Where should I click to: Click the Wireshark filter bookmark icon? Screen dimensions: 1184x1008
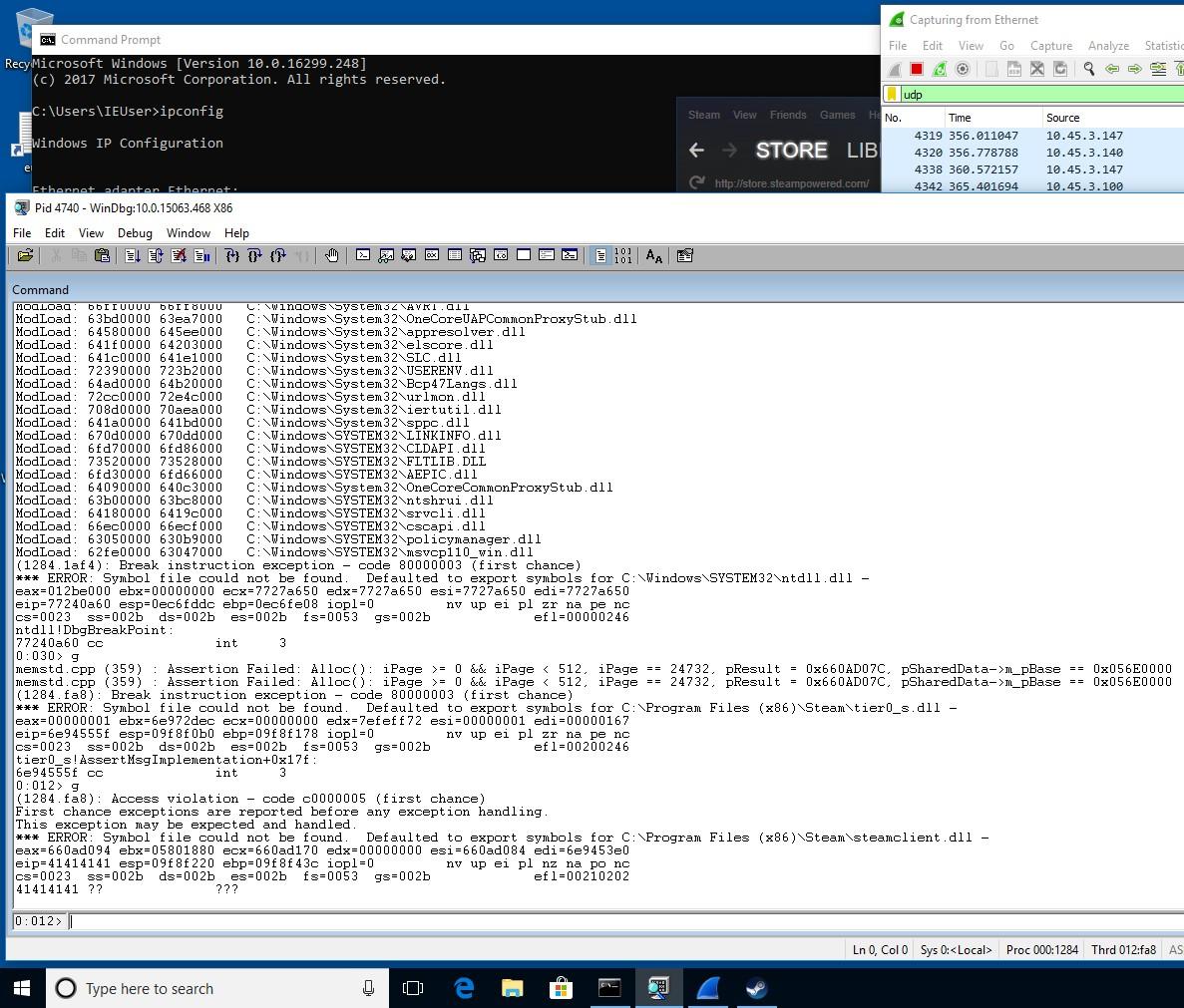tap(892, 95)
